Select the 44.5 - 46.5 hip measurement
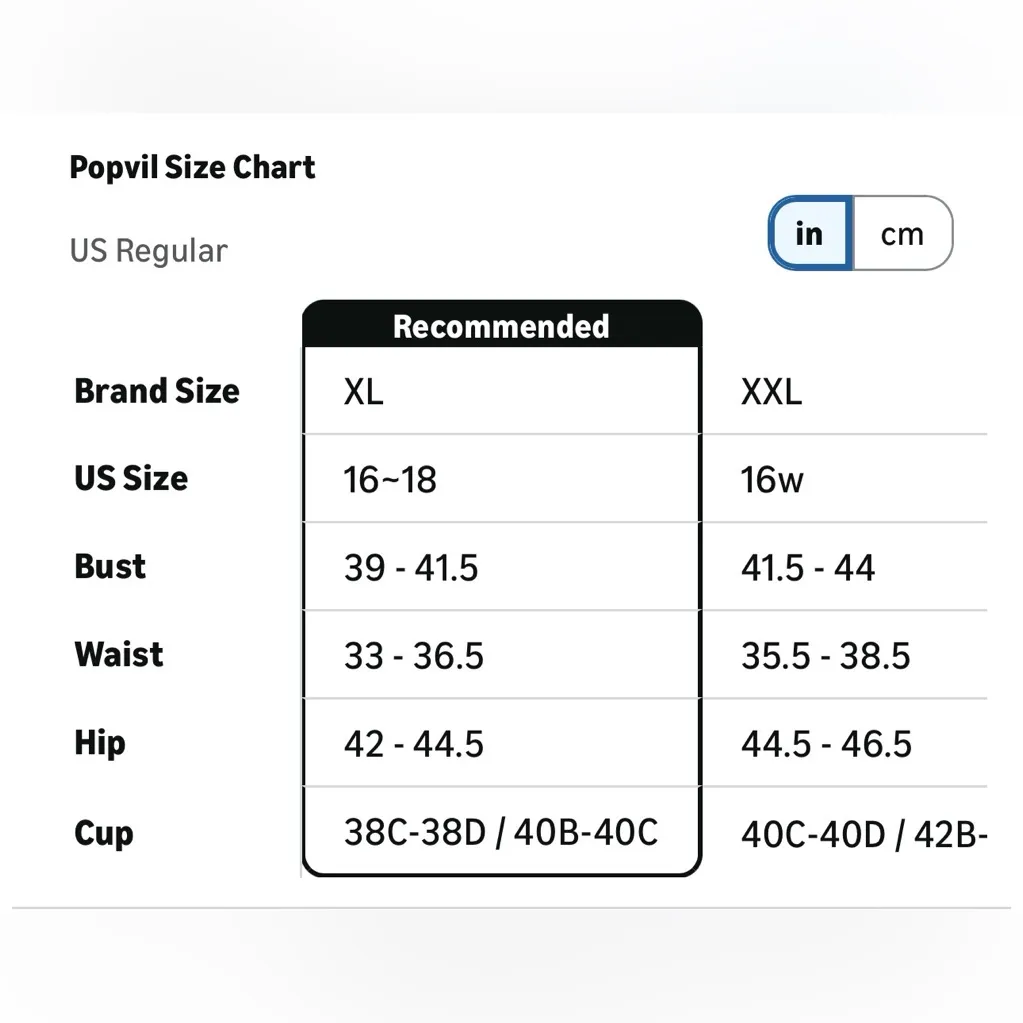1023x1023 pixels. pyautogui.click(x=826, y=744)
